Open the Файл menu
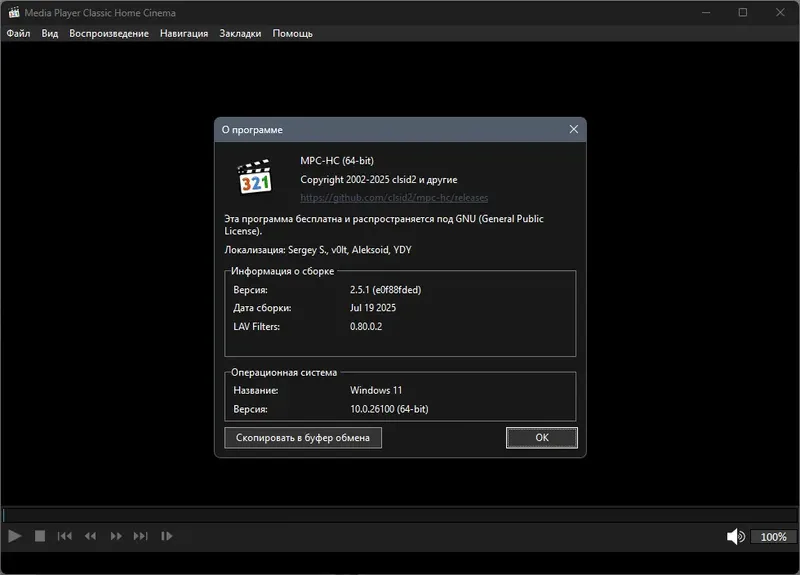Screen dimensions: 800x575 tap(18, 33)
